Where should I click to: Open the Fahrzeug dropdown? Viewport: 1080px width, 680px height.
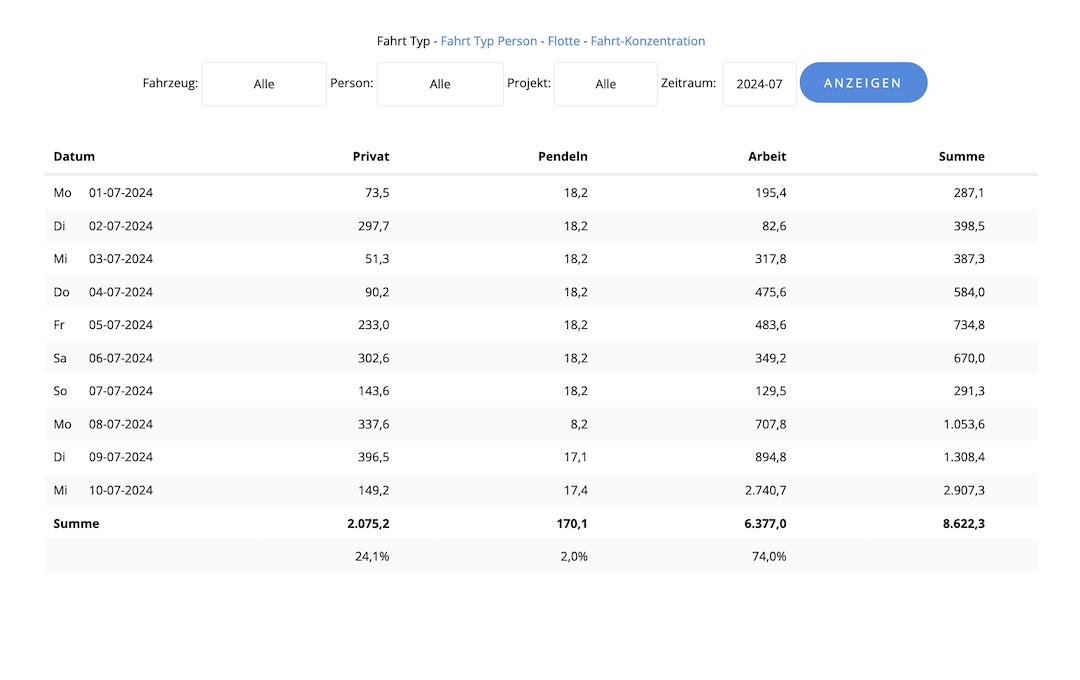(x=264, y=84)
